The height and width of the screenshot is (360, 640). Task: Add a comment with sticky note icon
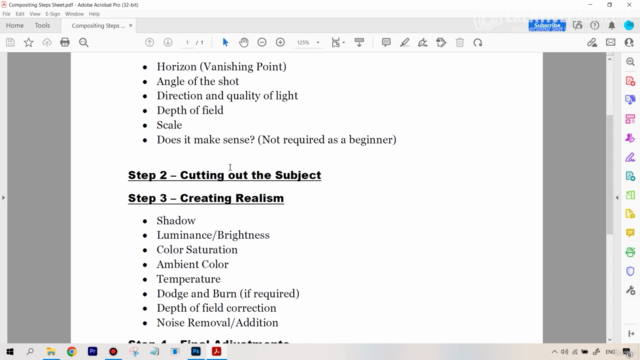point(386,42)
